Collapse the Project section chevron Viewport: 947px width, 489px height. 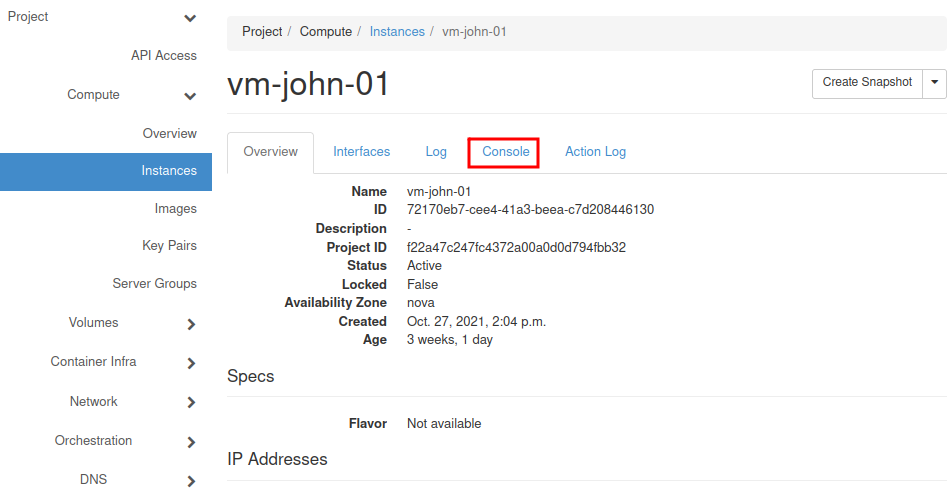[x=190, y=18]
